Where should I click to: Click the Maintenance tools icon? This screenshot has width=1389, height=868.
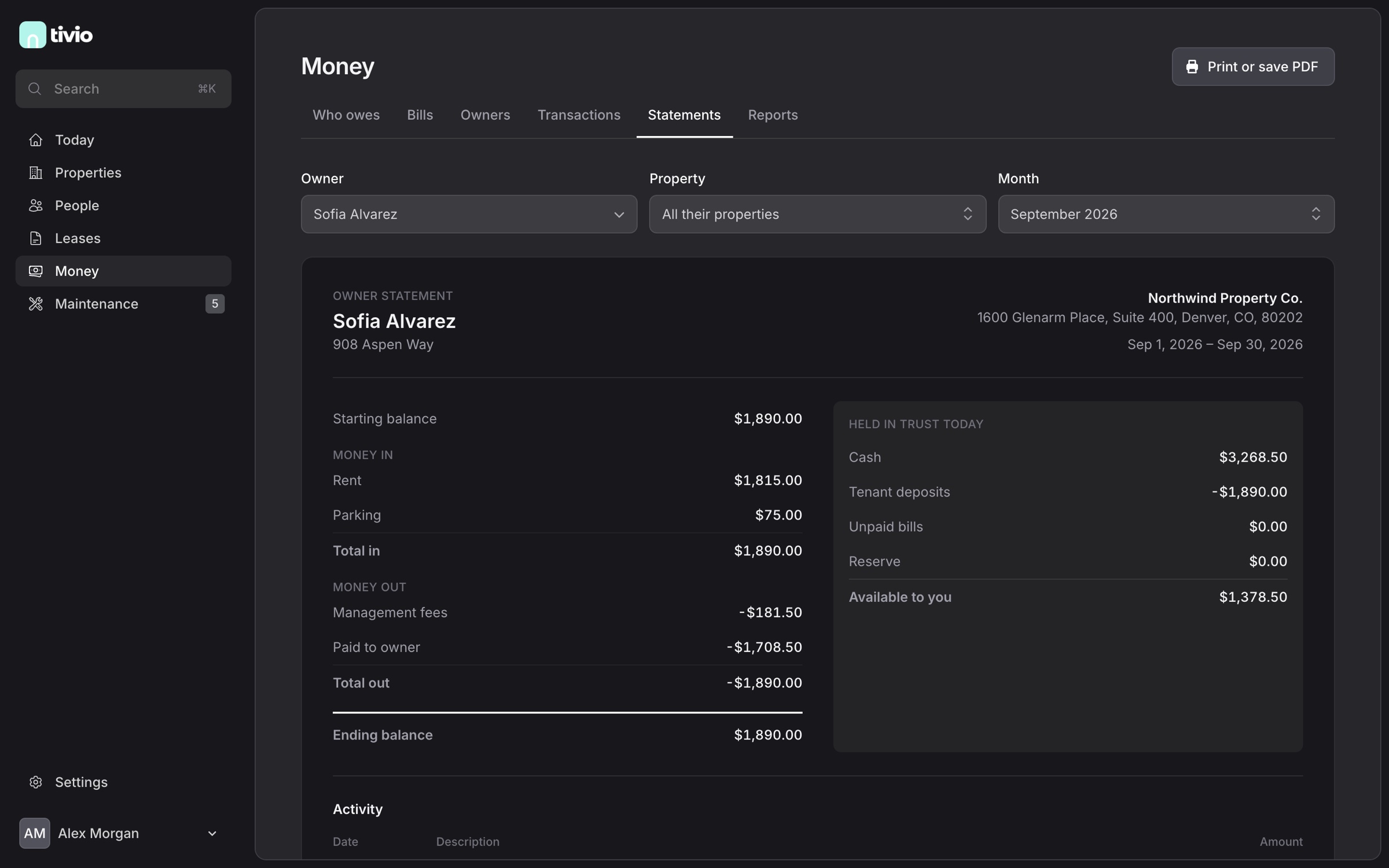pyautogui.click(x=36, y=304)
